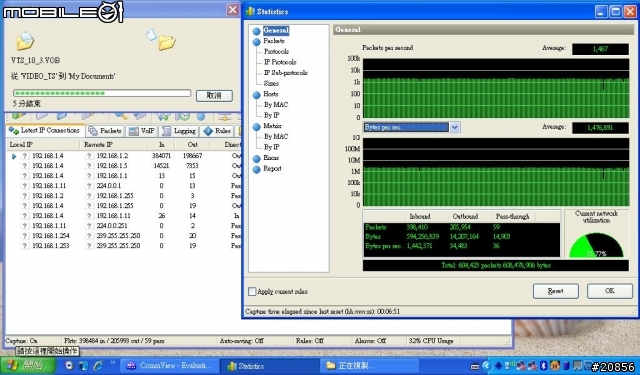
Task: Open Internet Explorer from quick launch
Action: tap(98, 366)
